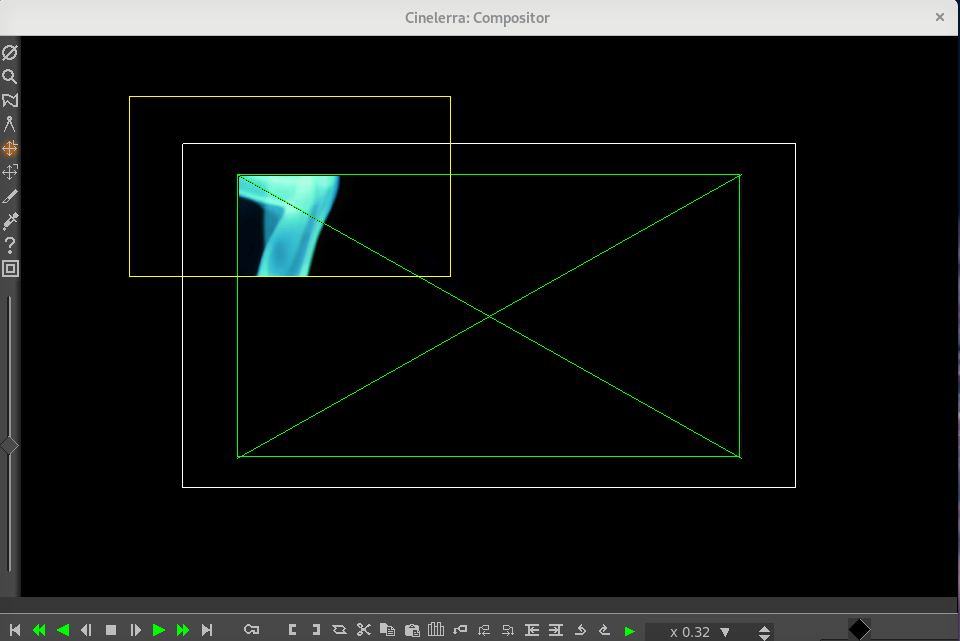Screen dimensions: 960x641
Task: Click the scissors cut icon
Action: coord(363,630)
